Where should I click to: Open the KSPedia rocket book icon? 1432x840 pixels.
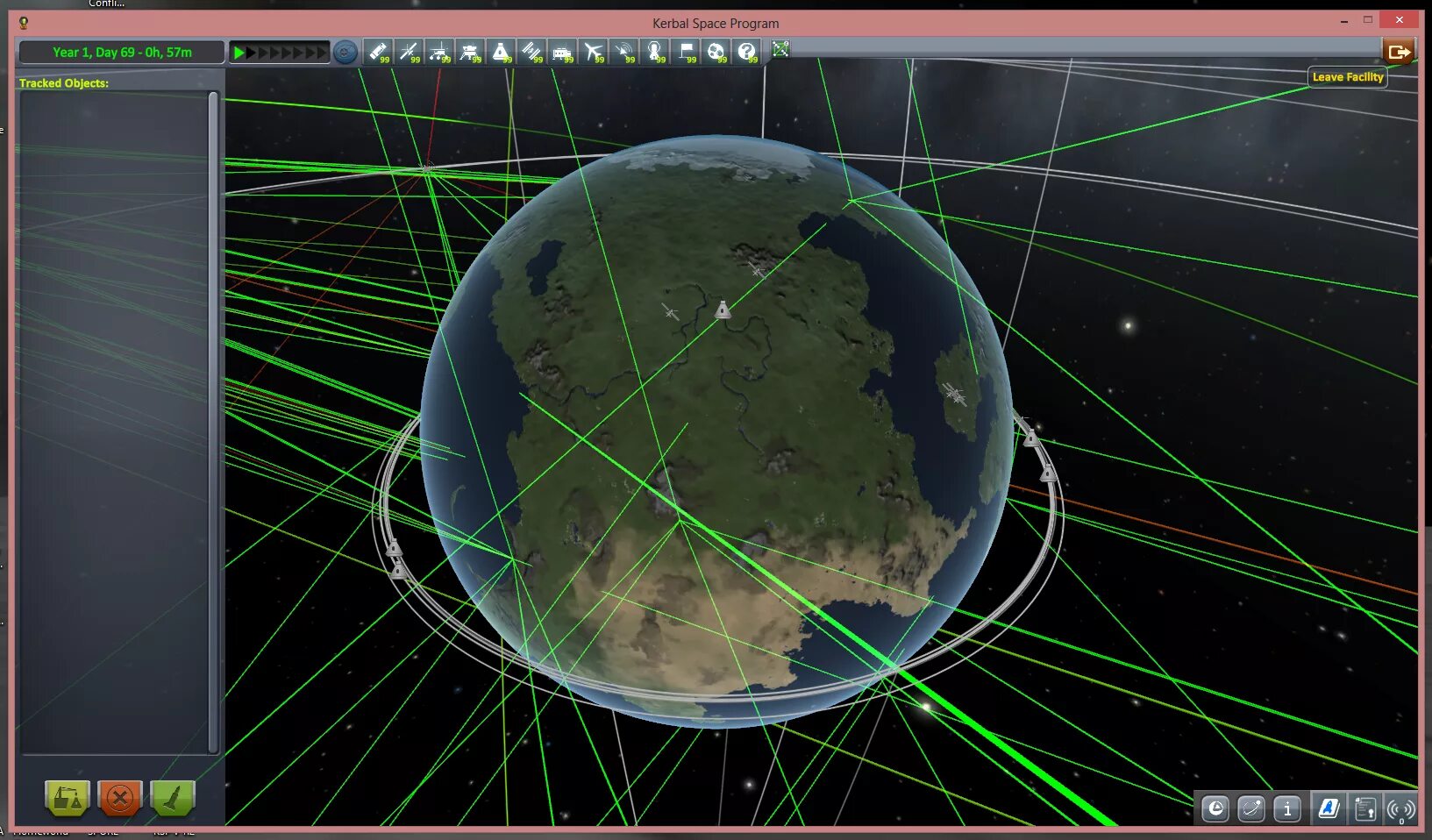[1329, 808]
